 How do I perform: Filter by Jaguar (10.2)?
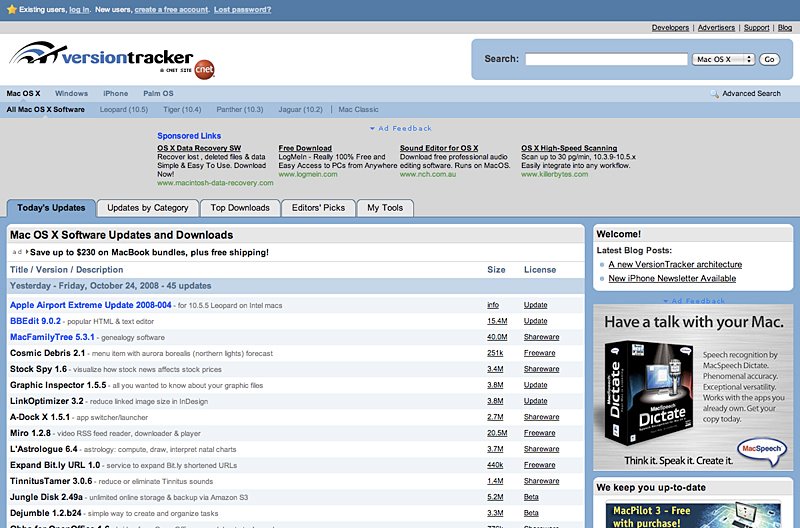click(301, 110)
